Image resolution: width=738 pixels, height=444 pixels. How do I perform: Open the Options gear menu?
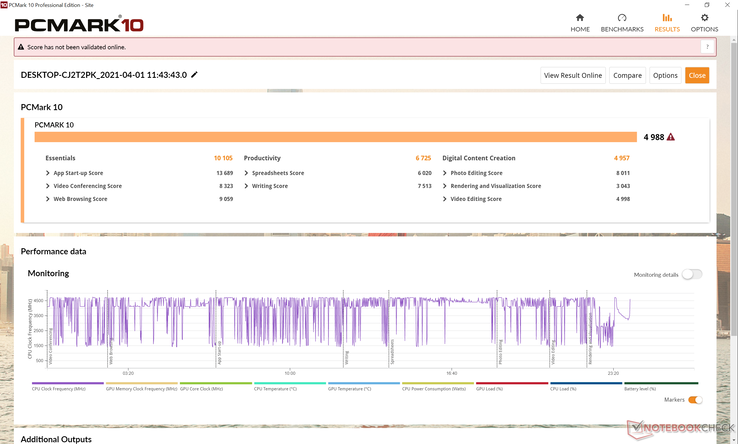[x=705, y=21]
